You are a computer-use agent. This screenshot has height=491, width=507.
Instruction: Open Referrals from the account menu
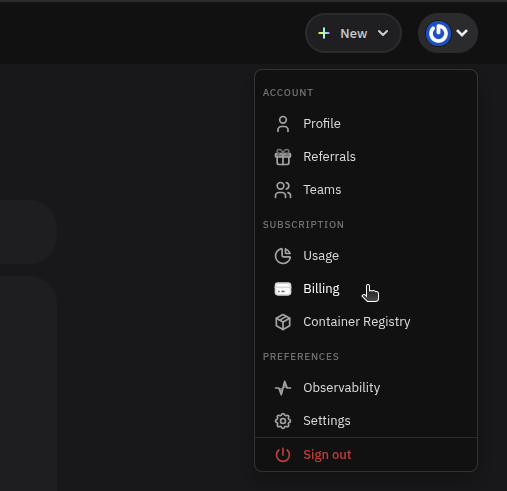coord(366,157)
